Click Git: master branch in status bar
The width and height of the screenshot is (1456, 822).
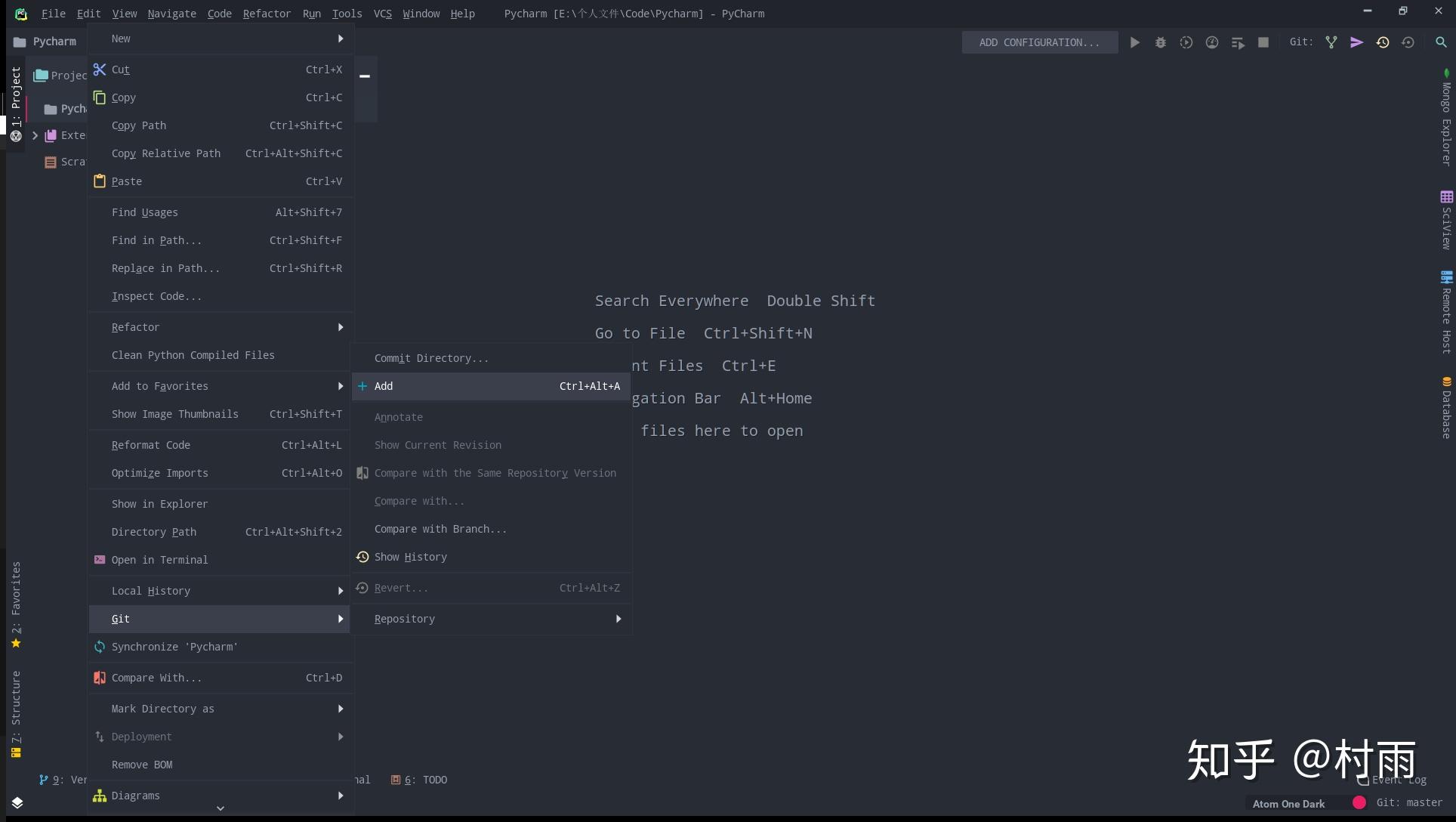(1409, 802)
